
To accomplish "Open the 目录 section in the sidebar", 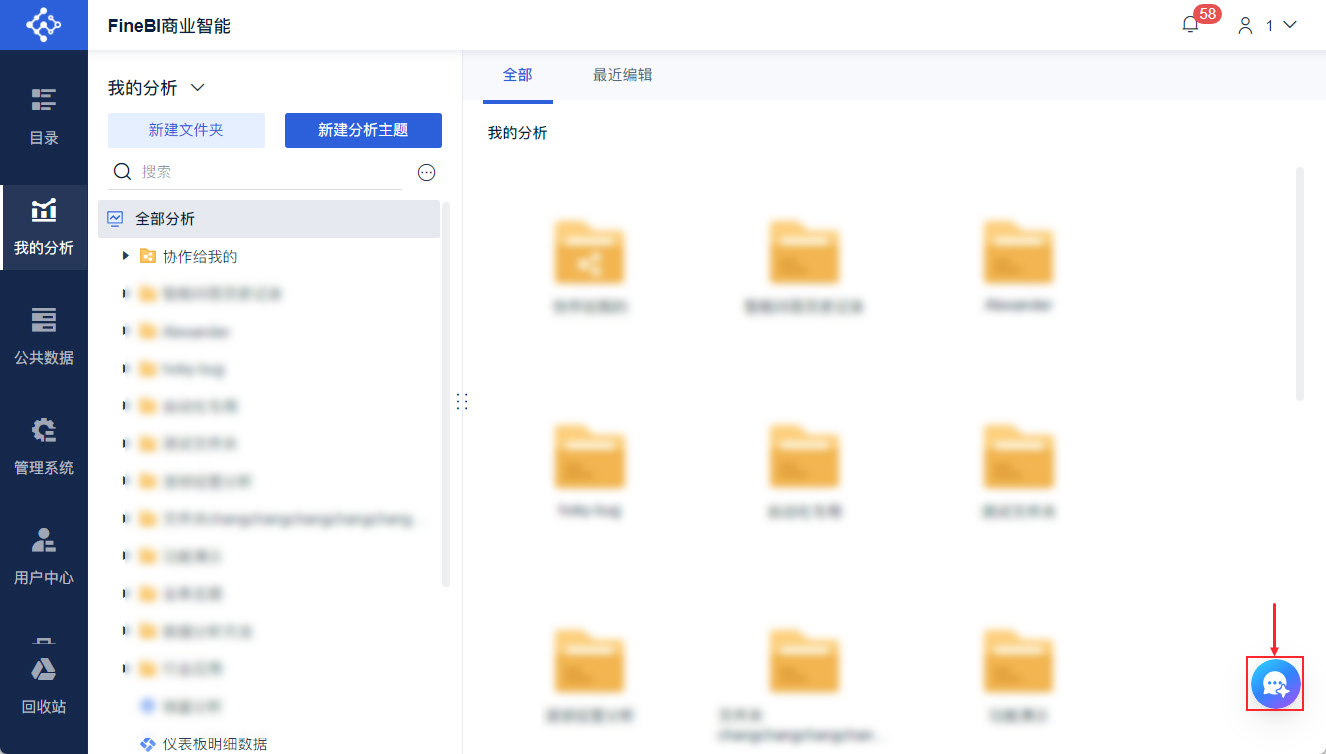I will [x=44, y=117].
